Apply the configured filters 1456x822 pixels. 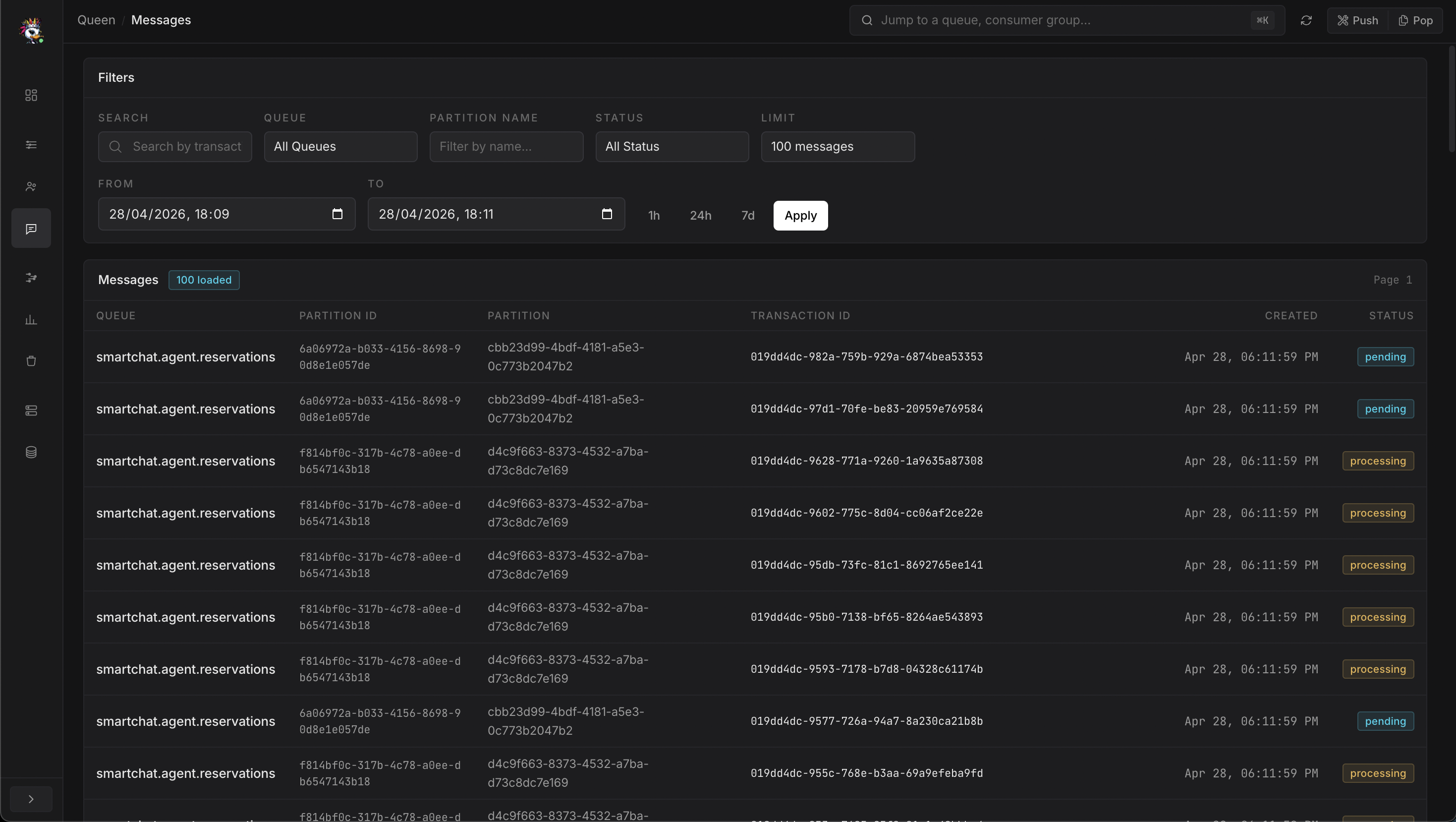click(x=800, y=215)
